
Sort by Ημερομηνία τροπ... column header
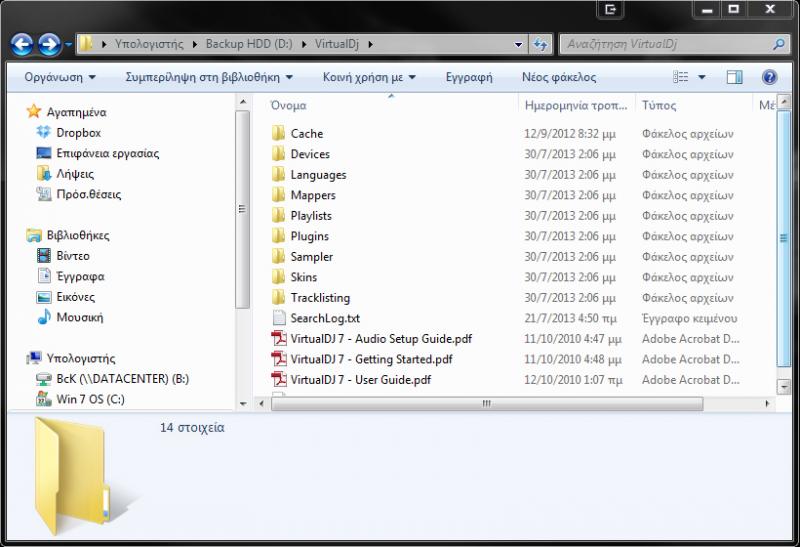[x=577, y=105]
